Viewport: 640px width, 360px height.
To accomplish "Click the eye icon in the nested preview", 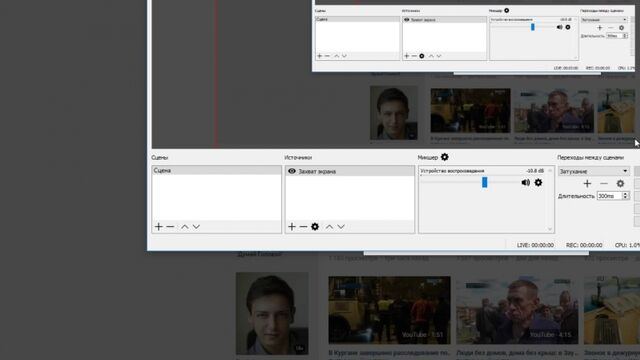I will click(407, 20).
